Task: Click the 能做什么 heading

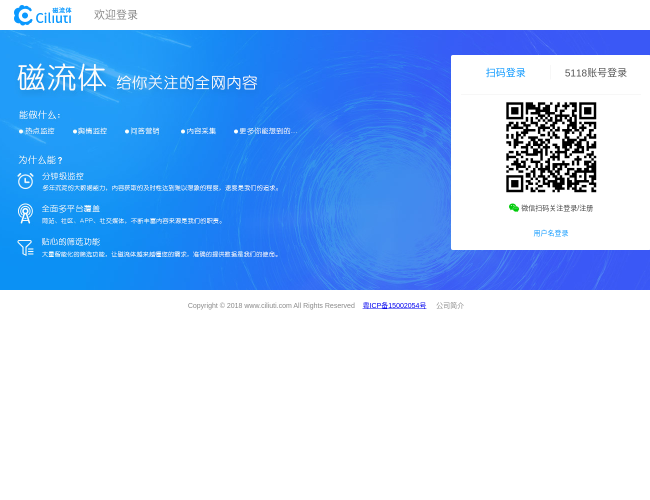Action: click(x=40, y=115)
